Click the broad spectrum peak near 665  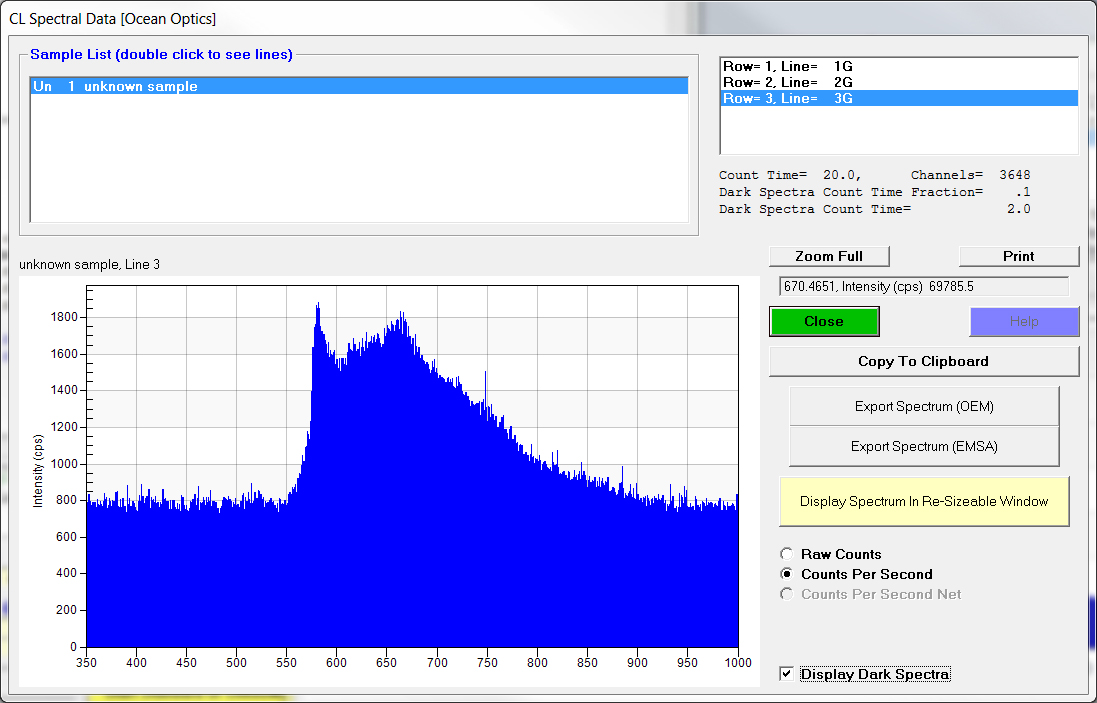402,320
